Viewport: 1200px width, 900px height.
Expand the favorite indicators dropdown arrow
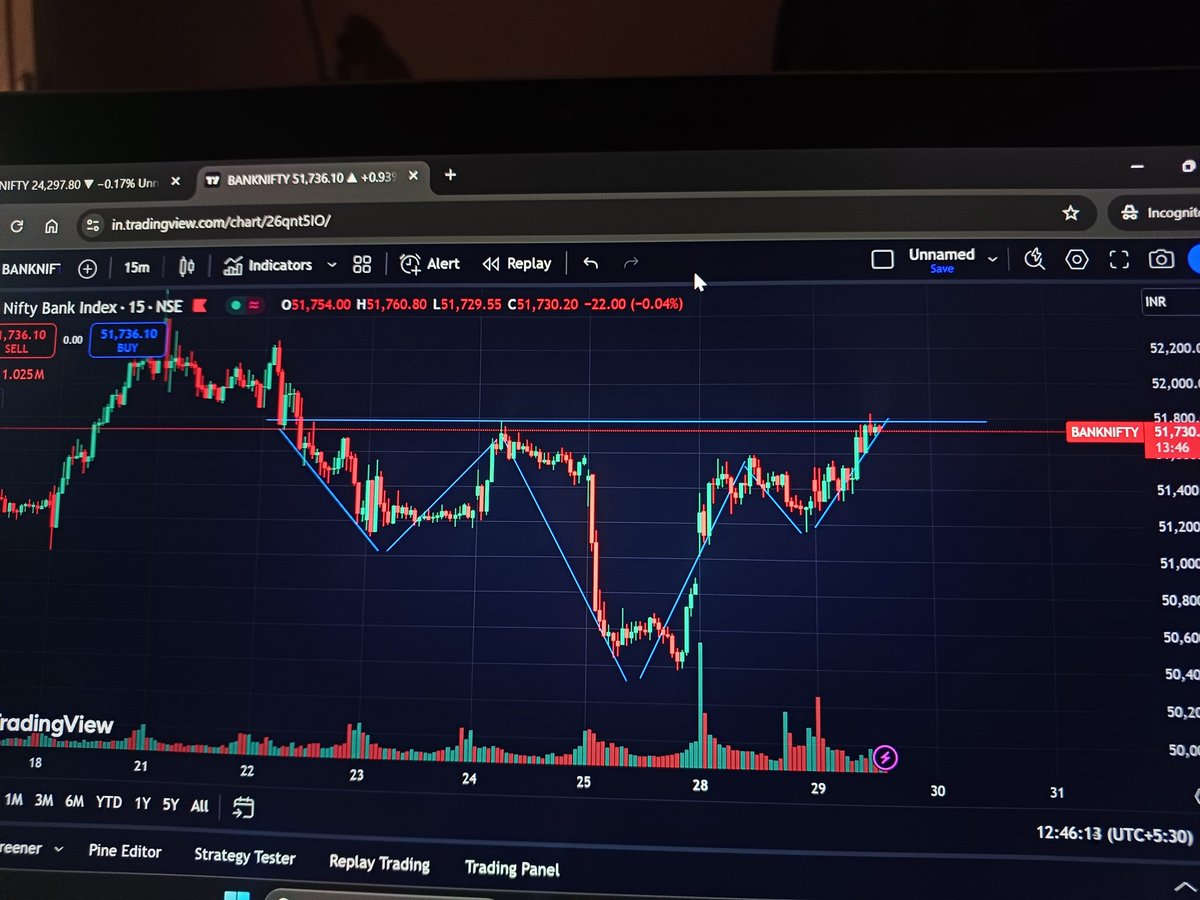pyautogui.click(x=332, y=264)
